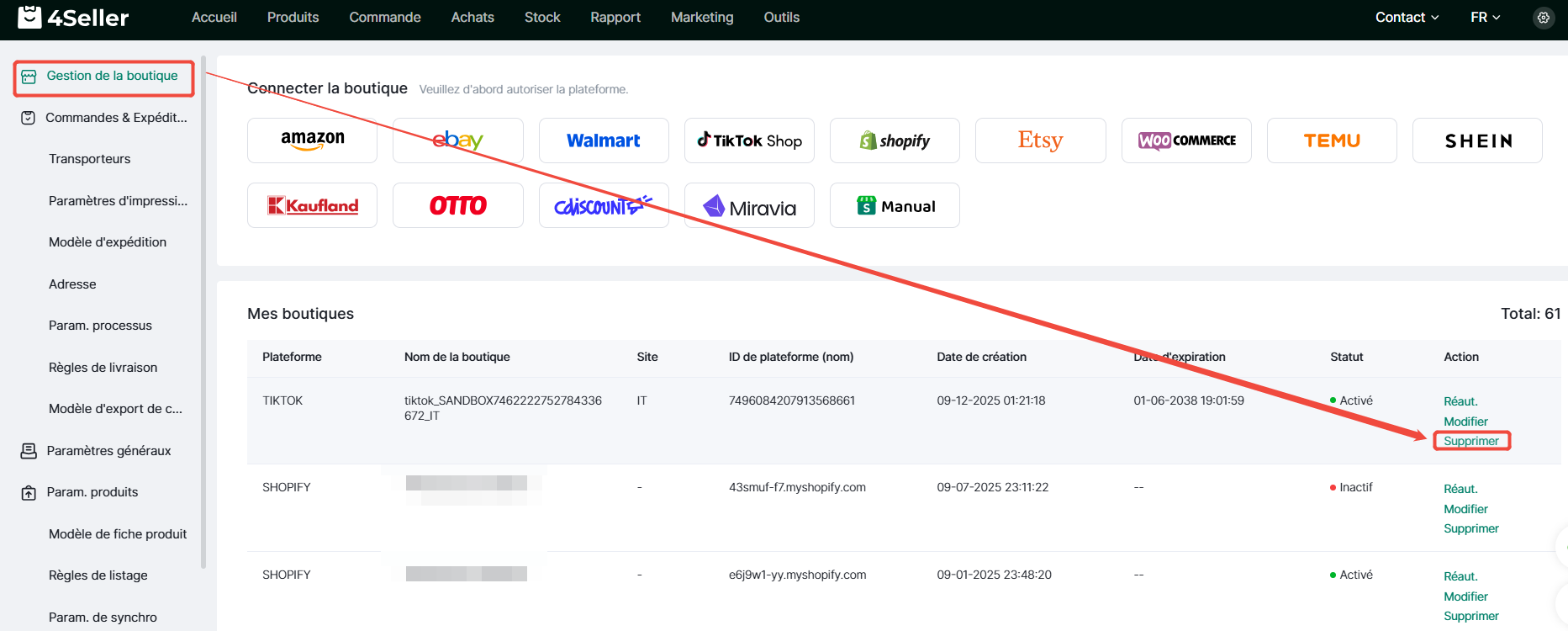This screenshot has width=1568, height=631.
Task: Click Modifier for e6j9w1-yy.myshopify.com store
Action: coord(1465,597)
